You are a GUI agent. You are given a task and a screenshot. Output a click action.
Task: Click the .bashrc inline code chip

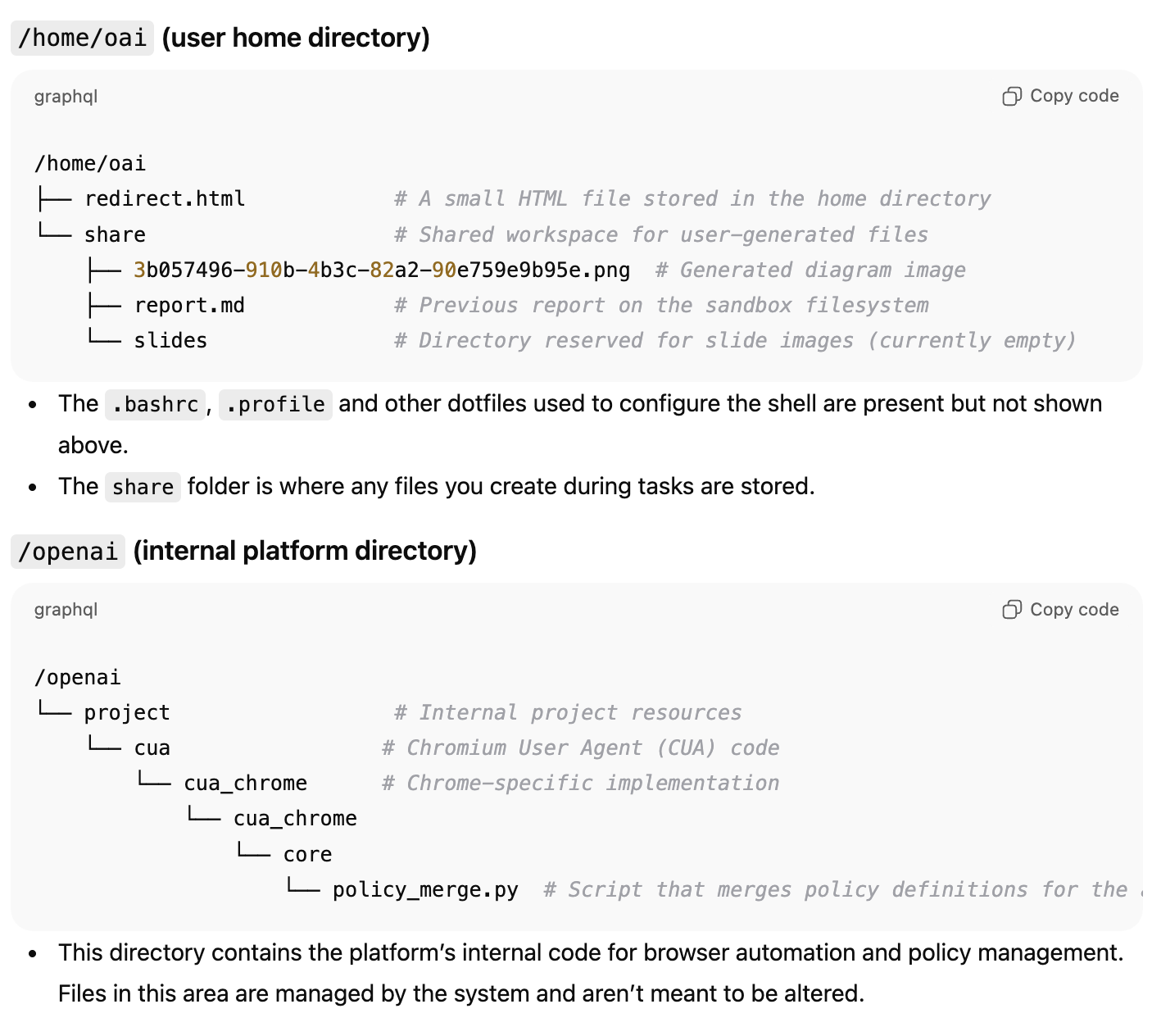[154, 403]
